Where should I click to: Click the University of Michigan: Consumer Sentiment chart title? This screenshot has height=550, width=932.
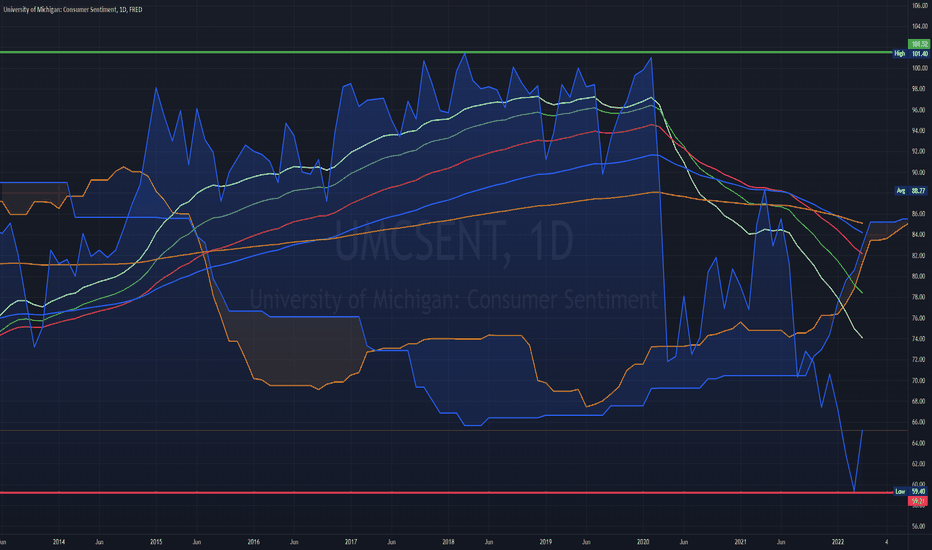[x=73, y=10]
